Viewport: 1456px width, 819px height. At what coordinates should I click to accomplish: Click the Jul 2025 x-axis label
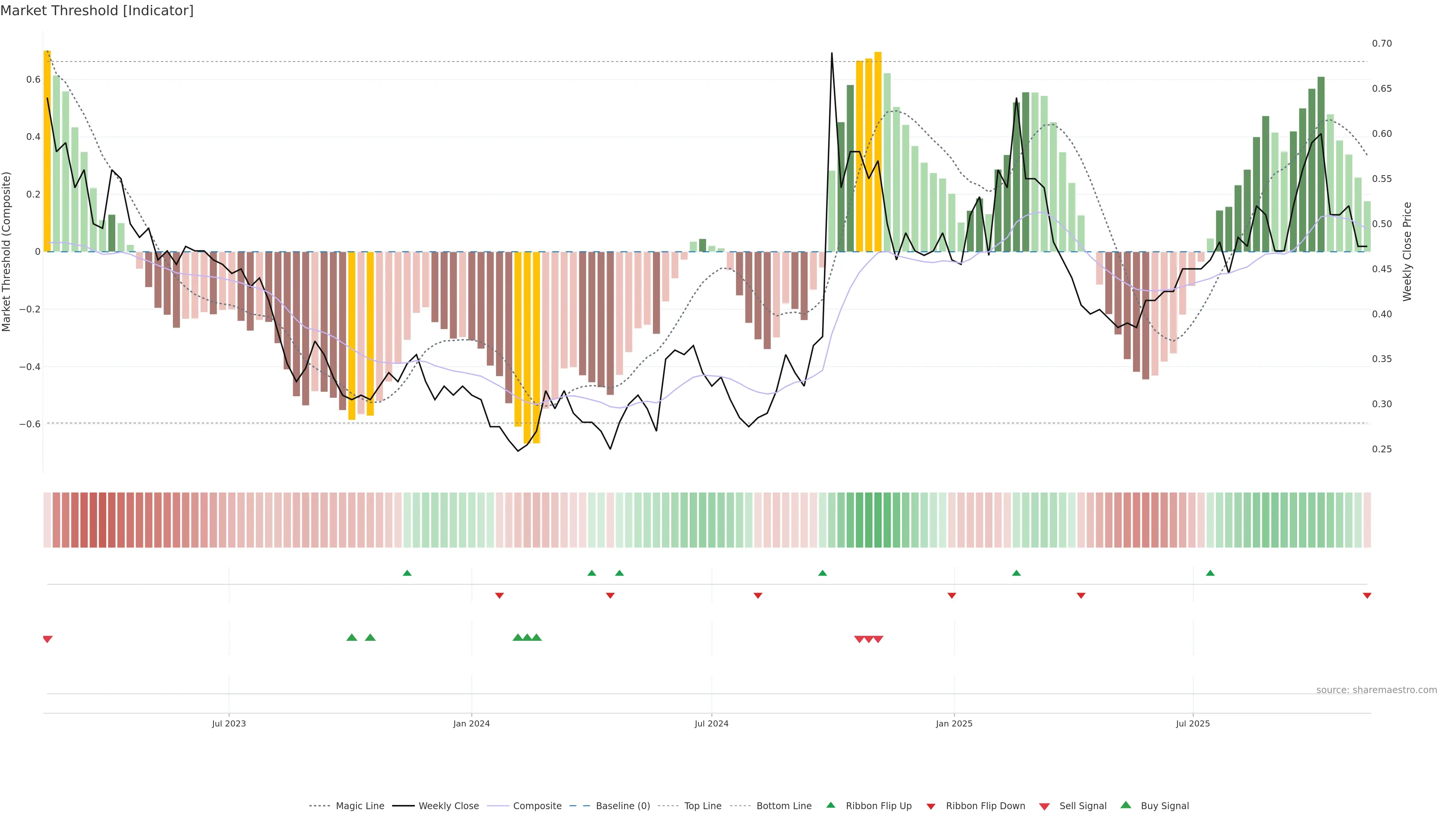(x=1192, y=723)
